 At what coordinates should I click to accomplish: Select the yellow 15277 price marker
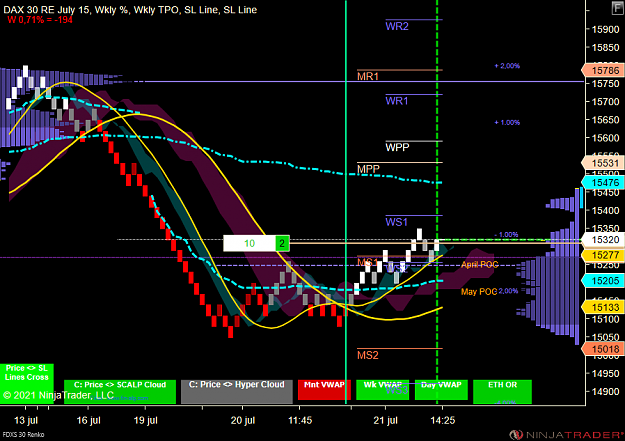603,255
